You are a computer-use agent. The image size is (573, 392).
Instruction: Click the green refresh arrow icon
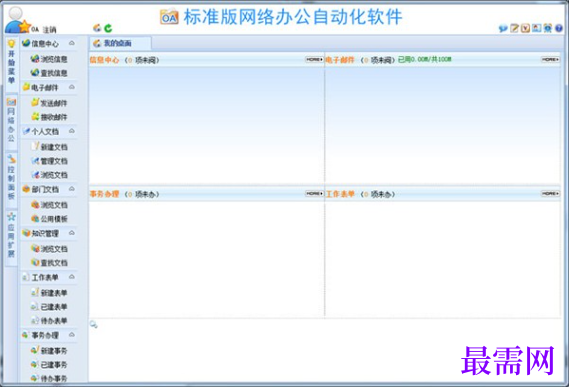[x=108, y=28]
